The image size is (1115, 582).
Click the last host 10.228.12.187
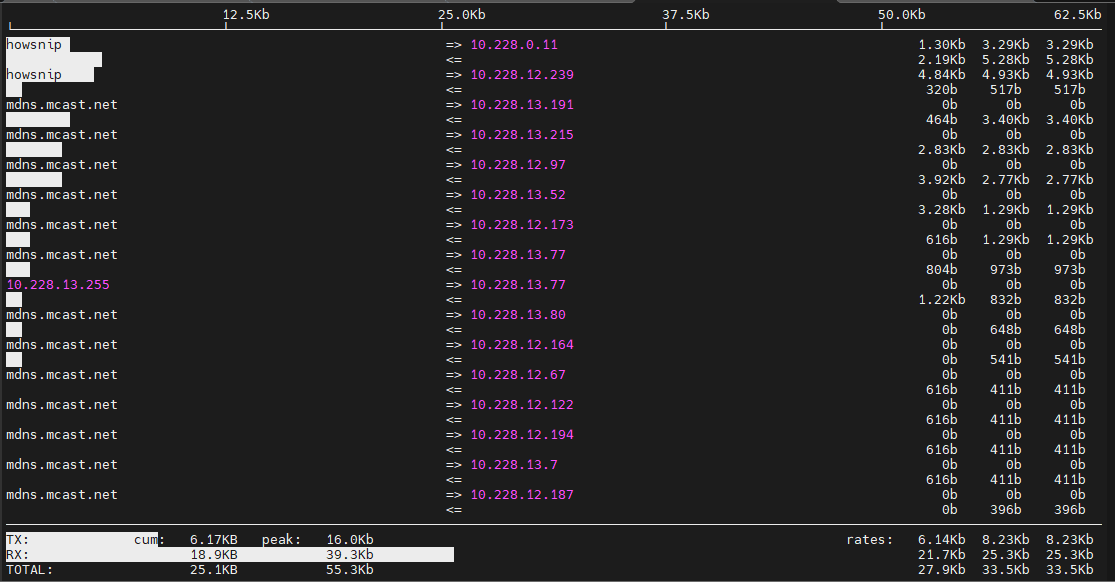[522, 494]
